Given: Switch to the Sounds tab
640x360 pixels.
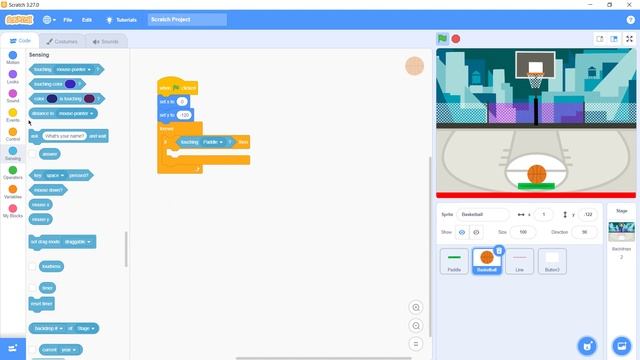Looking at the screenshot, I should pos(105,41).
